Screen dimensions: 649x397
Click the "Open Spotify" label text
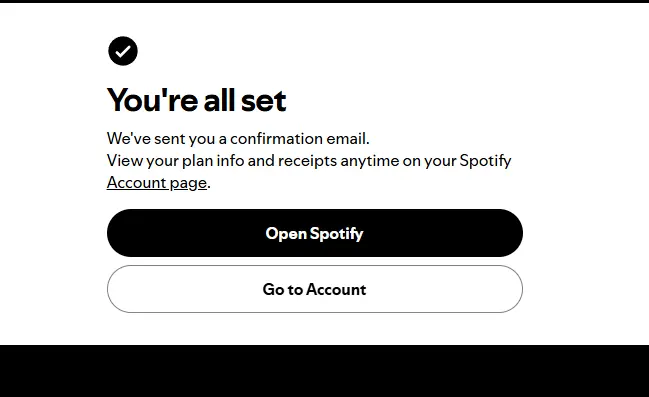click(315, 233)
